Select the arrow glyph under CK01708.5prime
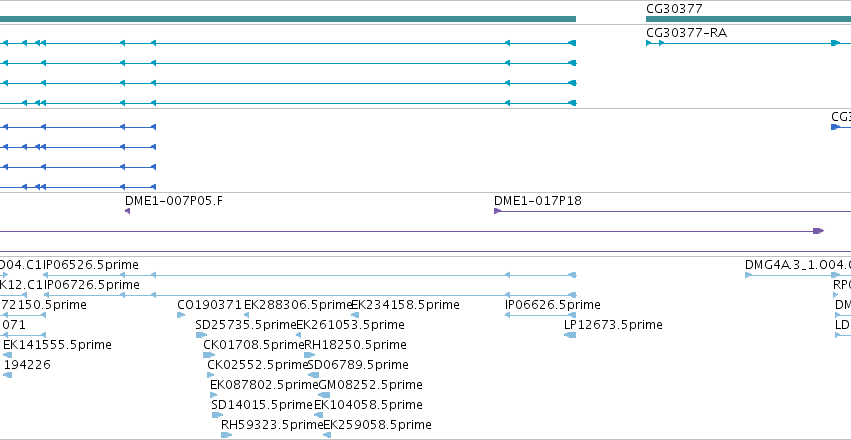 click(x=209, y=355)
